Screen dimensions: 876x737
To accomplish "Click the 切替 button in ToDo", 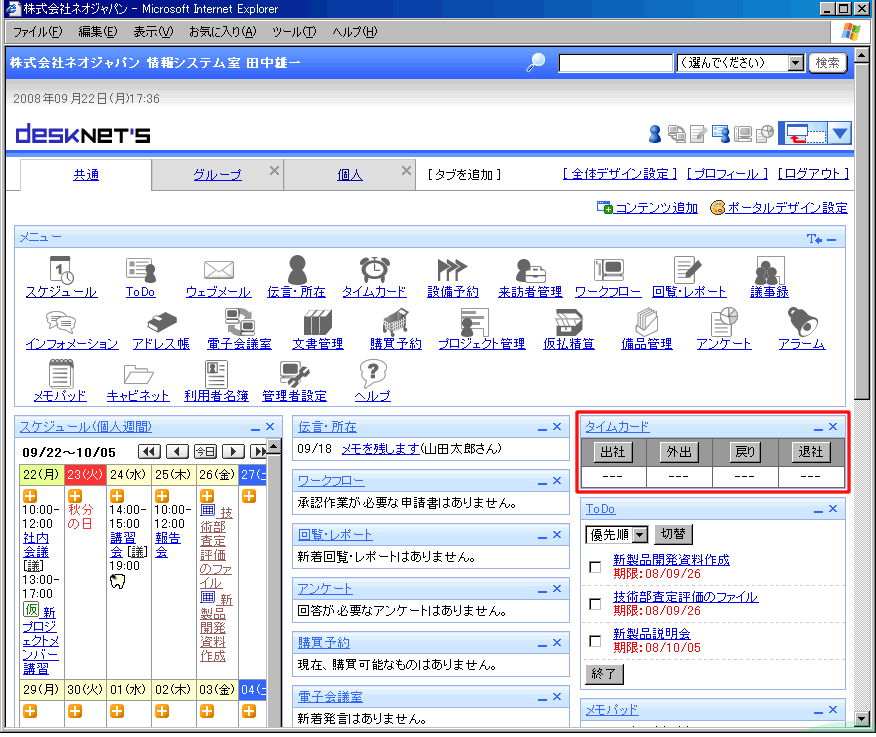I will point(673,534).
